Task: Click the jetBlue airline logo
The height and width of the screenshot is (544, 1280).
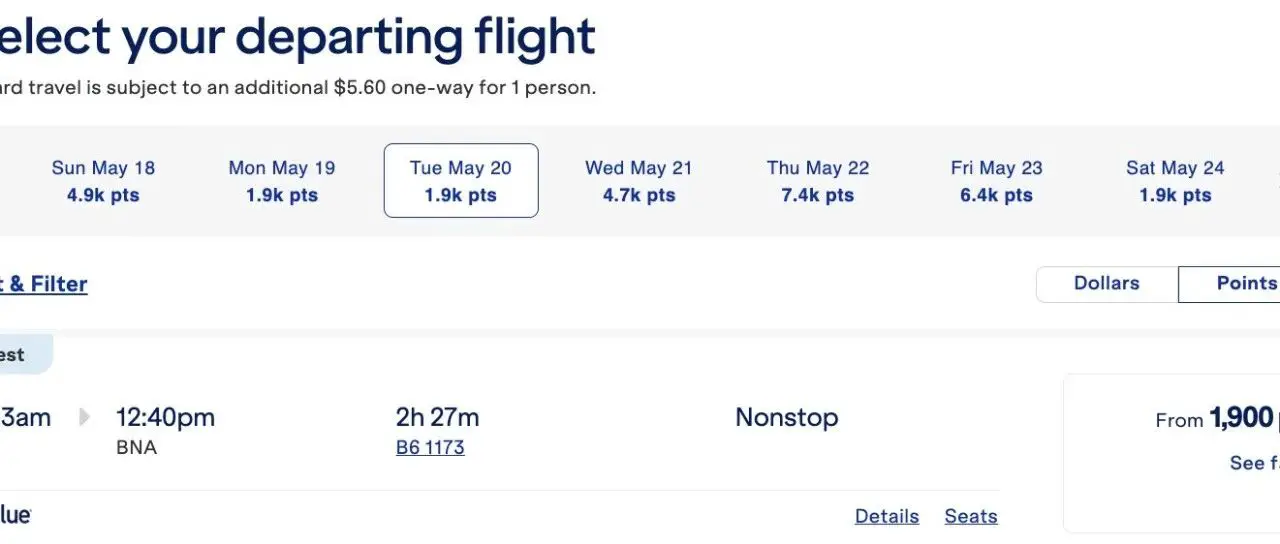Action: [x=15, y=515]
